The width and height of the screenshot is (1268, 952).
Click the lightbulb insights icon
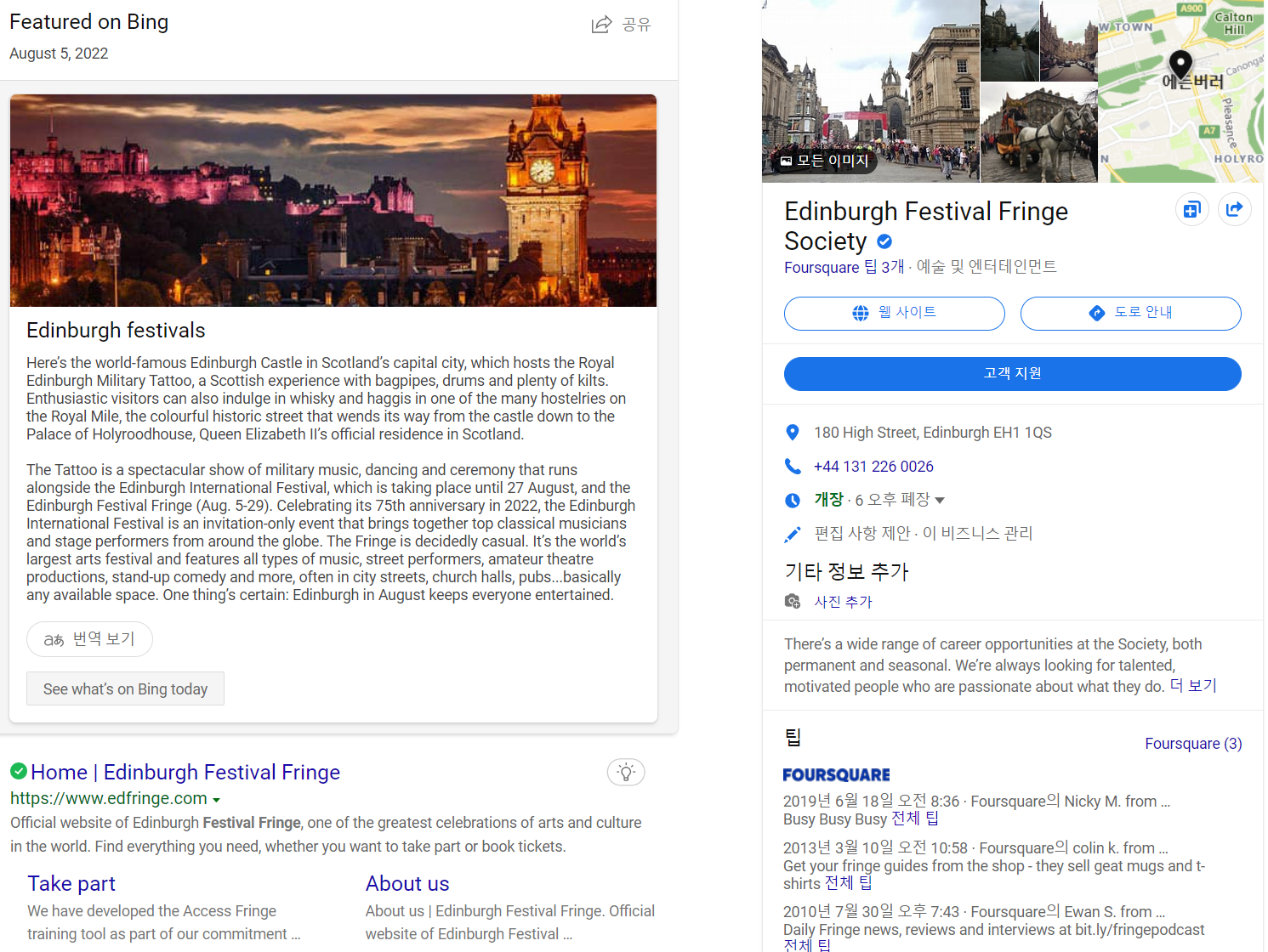[x=626, y=772]
